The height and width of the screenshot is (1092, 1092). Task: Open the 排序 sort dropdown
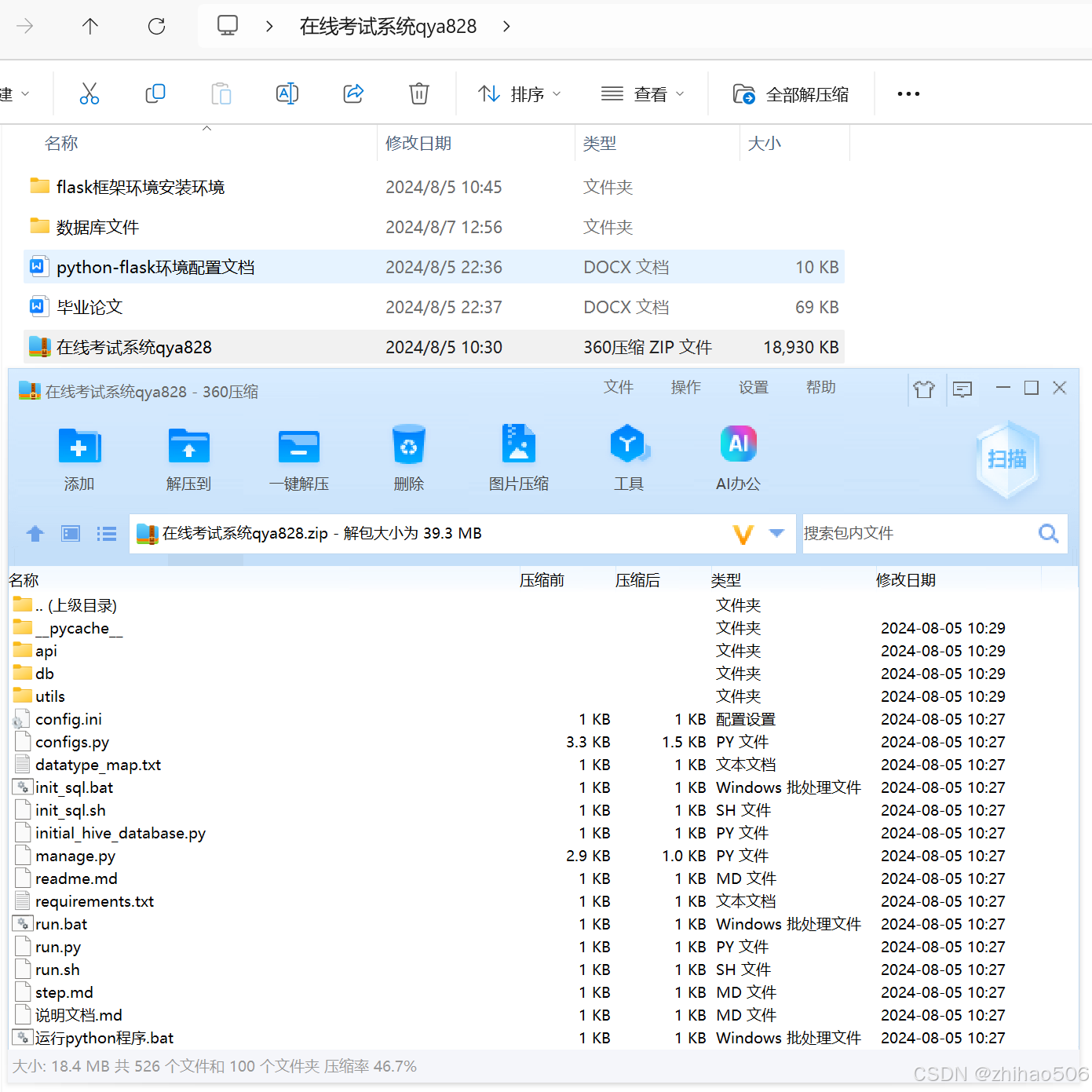coord(519,93)
